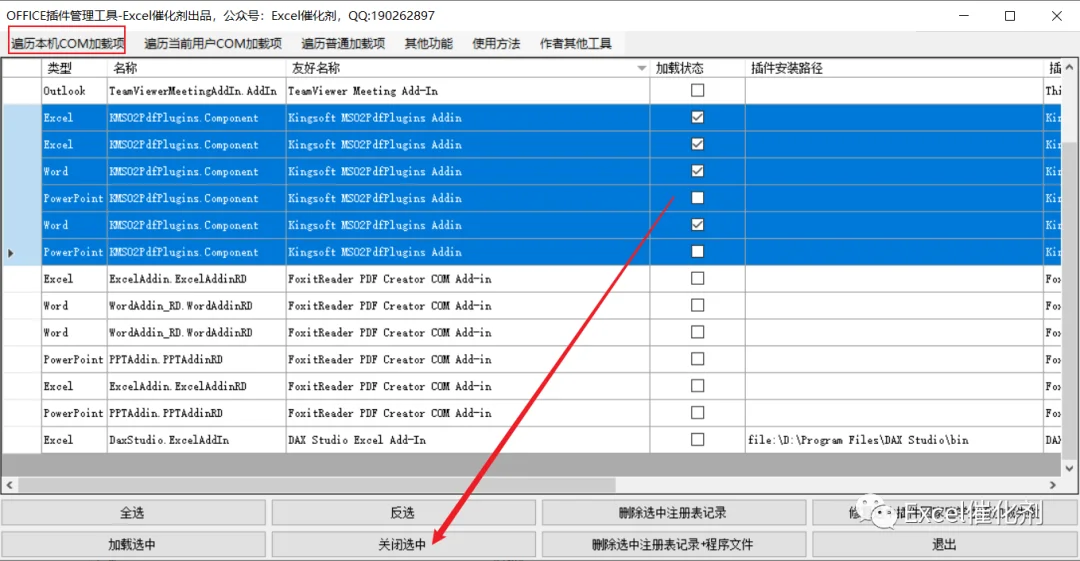
Task: Open the 作者其他工具 menu
Action: 575,43
